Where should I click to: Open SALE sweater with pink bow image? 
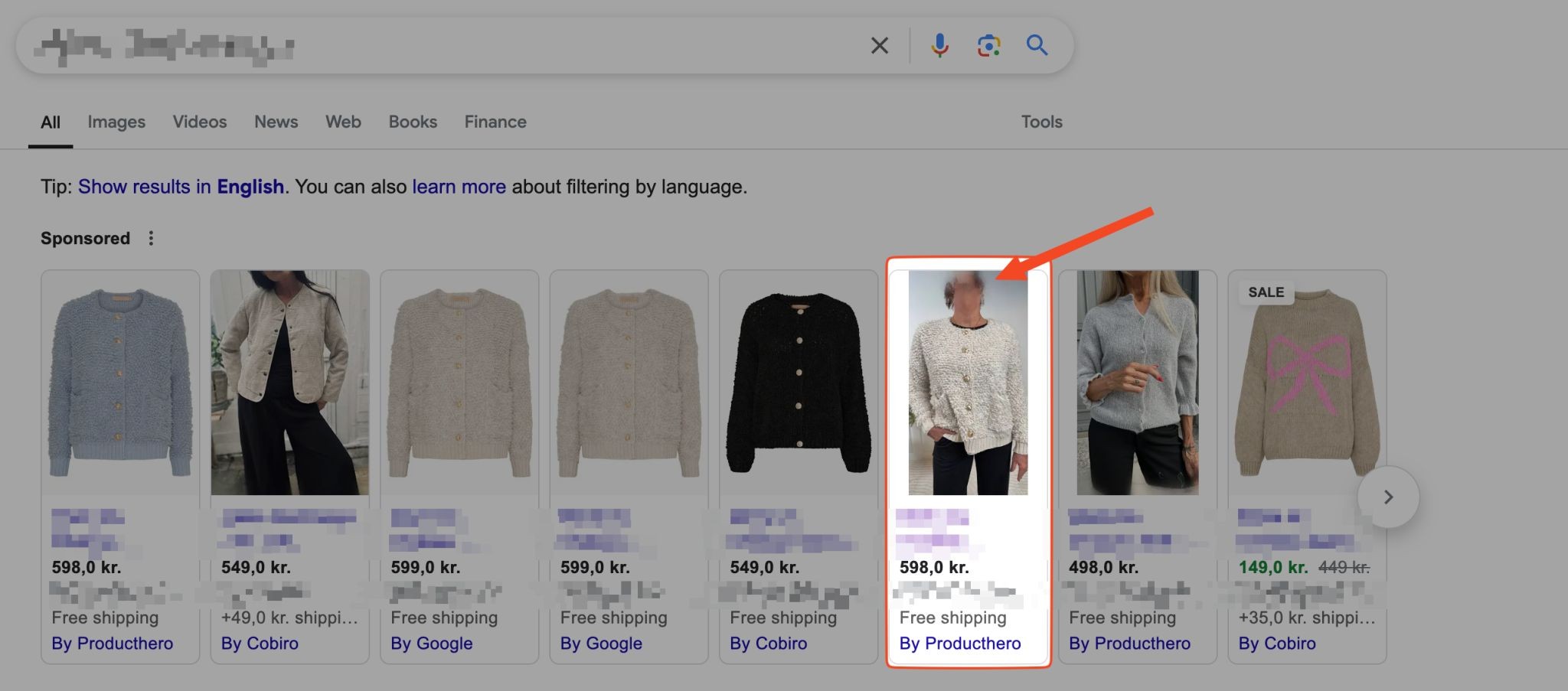point(1307,383)
